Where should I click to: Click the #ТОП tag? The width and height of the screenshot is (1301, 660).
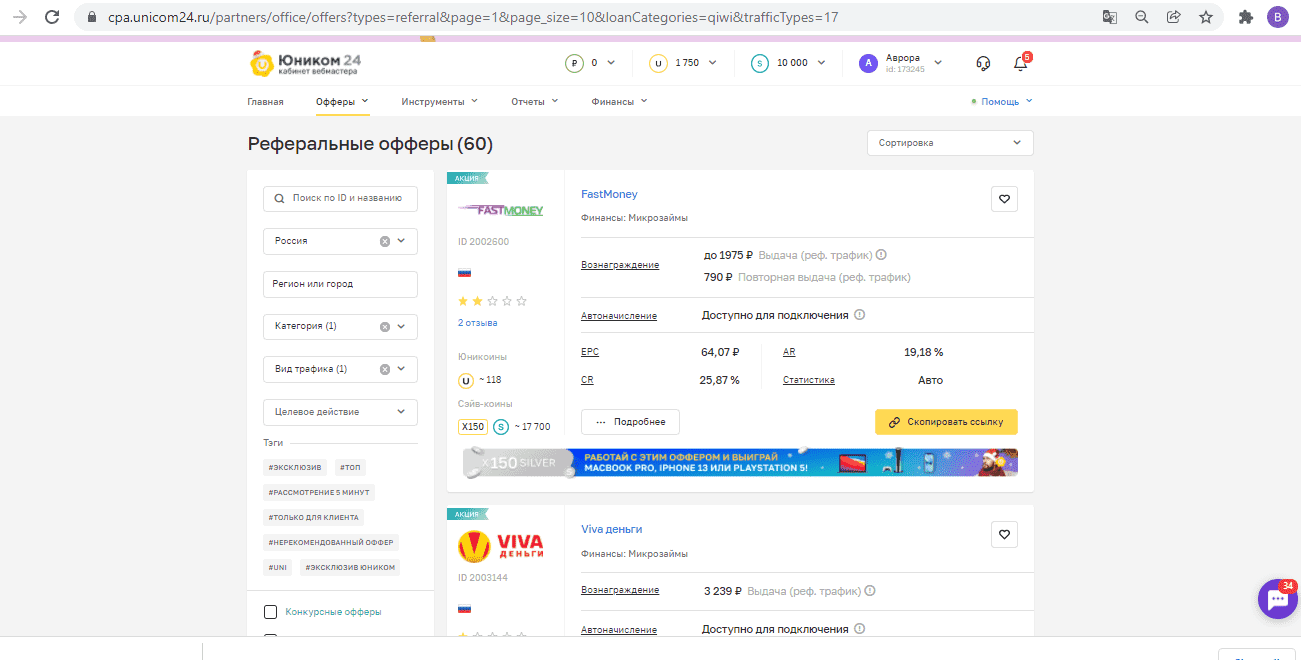click(x=350, y=467)
